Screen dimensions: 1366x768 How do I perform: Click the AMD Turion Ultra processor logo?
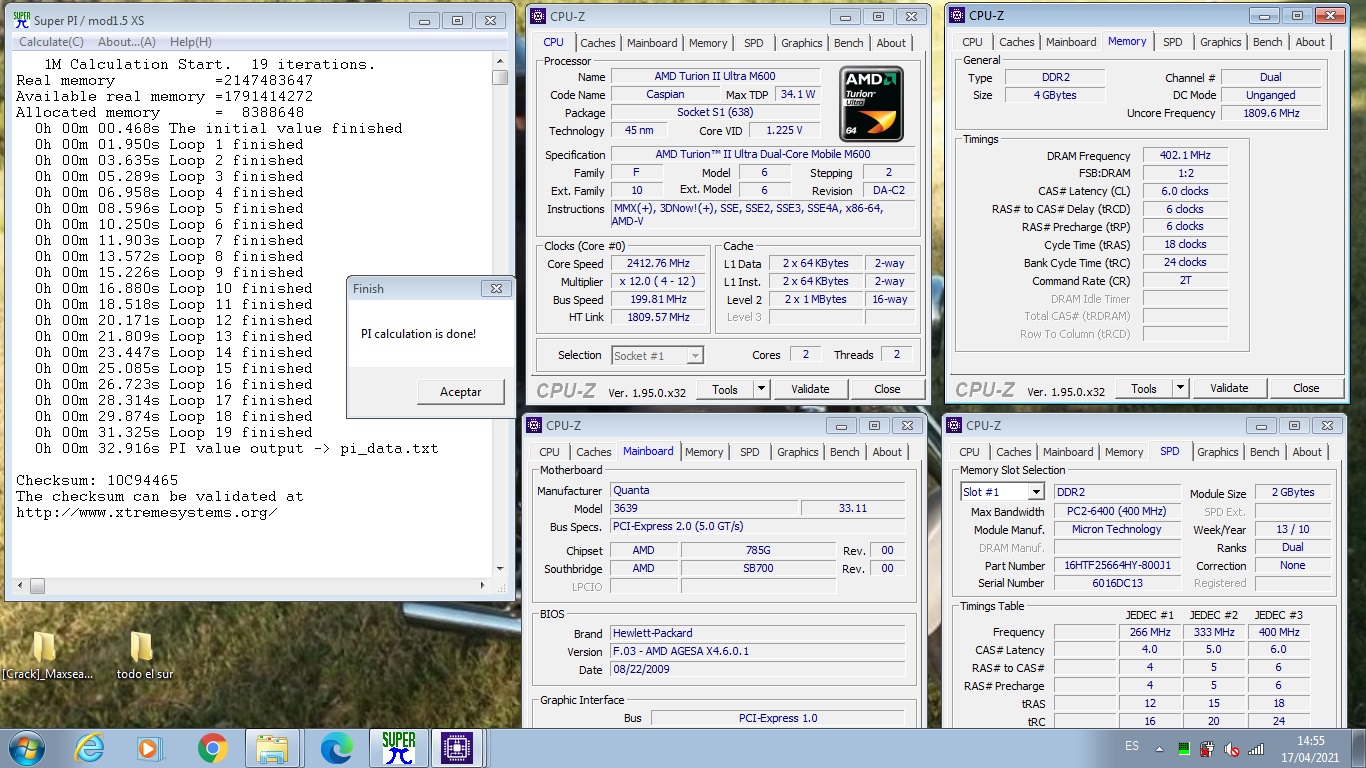point(871,103)
